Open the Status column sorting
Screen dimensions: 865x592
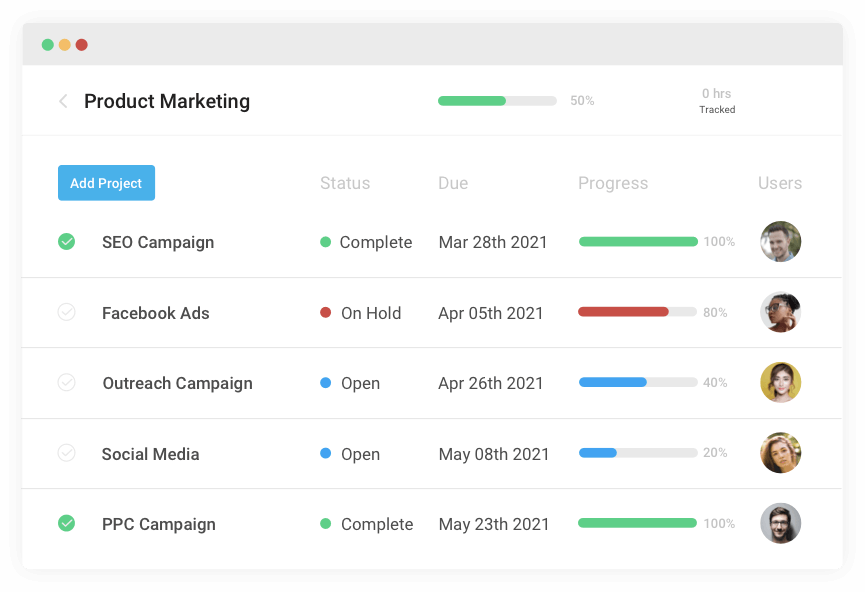click(345, 183)
